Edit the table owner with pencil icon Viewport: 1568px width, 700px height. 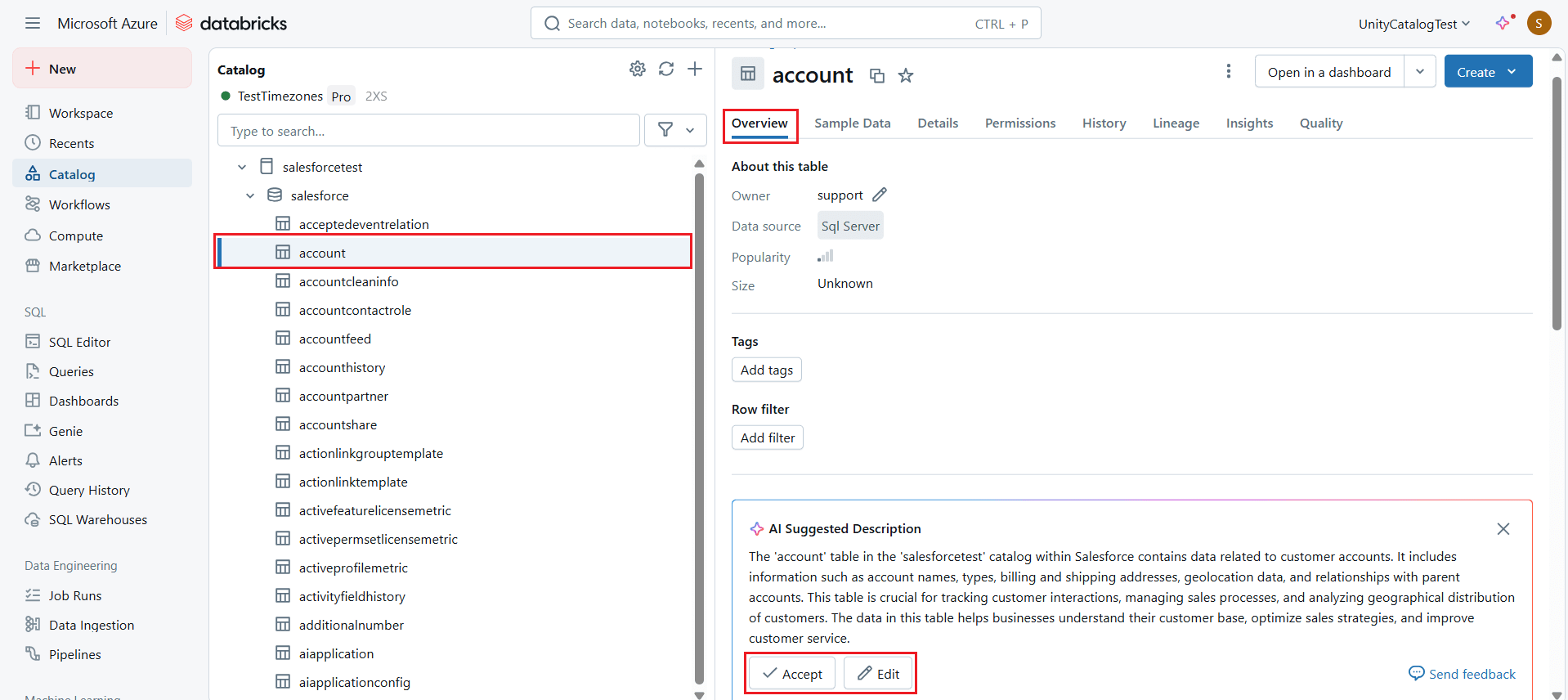pos(880,195)
